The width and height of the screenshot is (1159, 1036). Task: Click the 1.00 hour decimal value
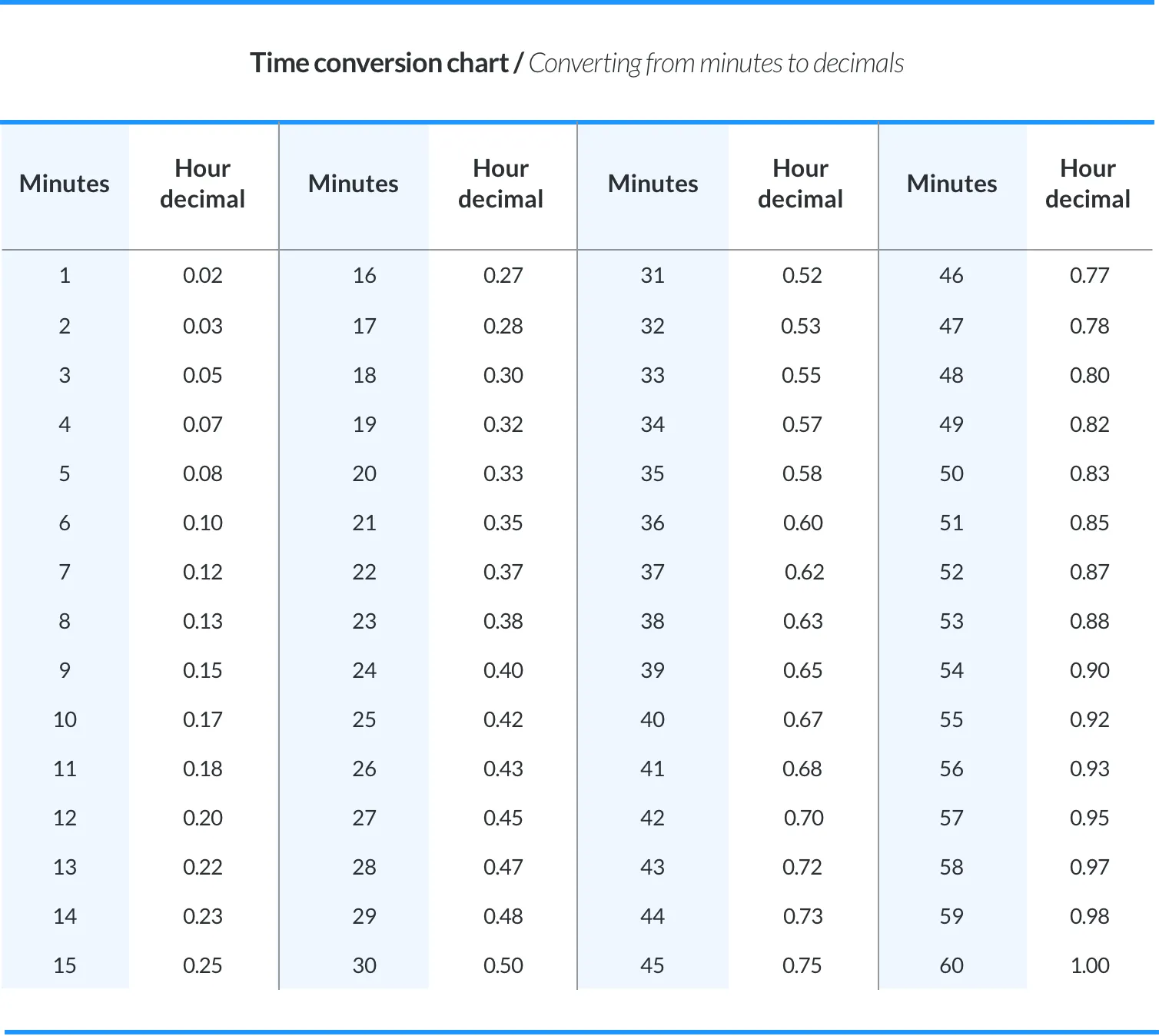point(1090,965)
